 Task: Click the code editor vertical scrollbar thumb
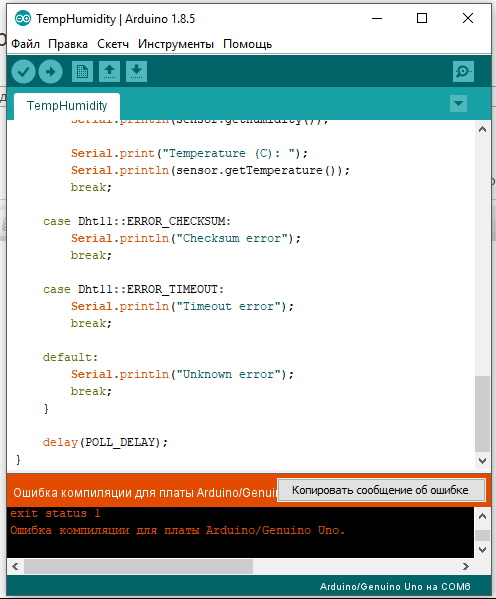(x=482, y=414)
